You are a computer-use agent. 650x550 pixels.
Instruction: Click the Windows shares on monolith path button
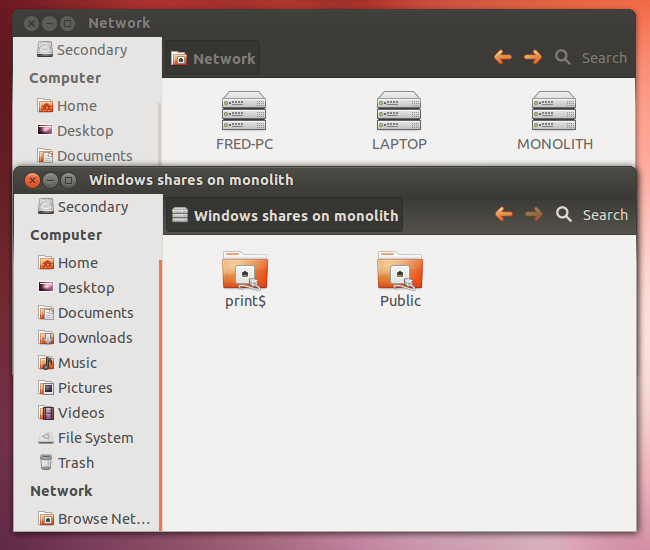[284, 216]
